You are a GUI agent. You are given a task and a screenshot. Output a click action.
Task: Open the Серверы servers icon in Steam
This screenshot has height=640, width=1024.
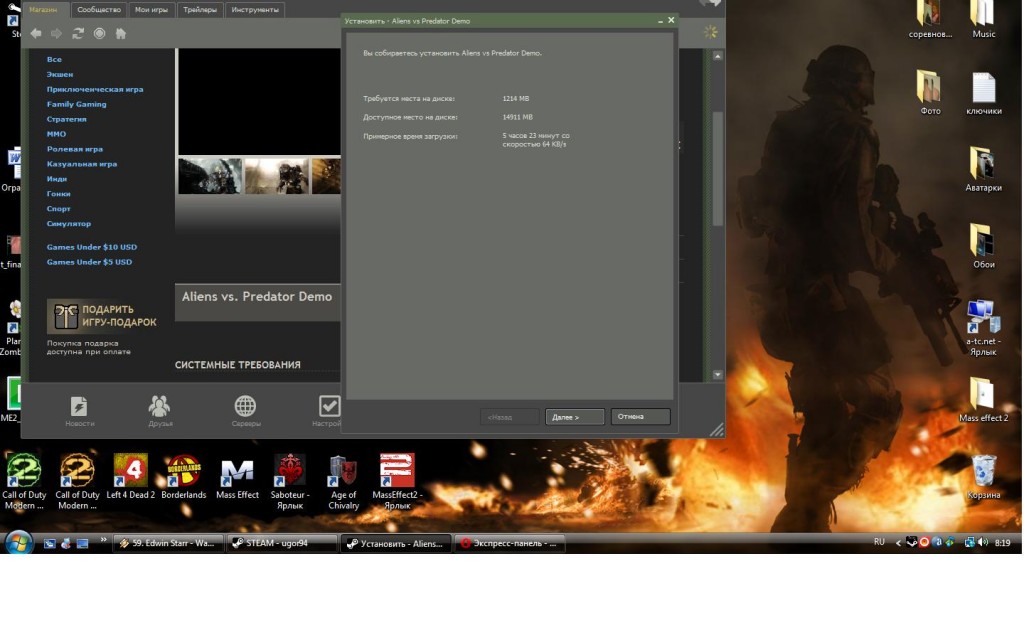click(x=246, y=411)
